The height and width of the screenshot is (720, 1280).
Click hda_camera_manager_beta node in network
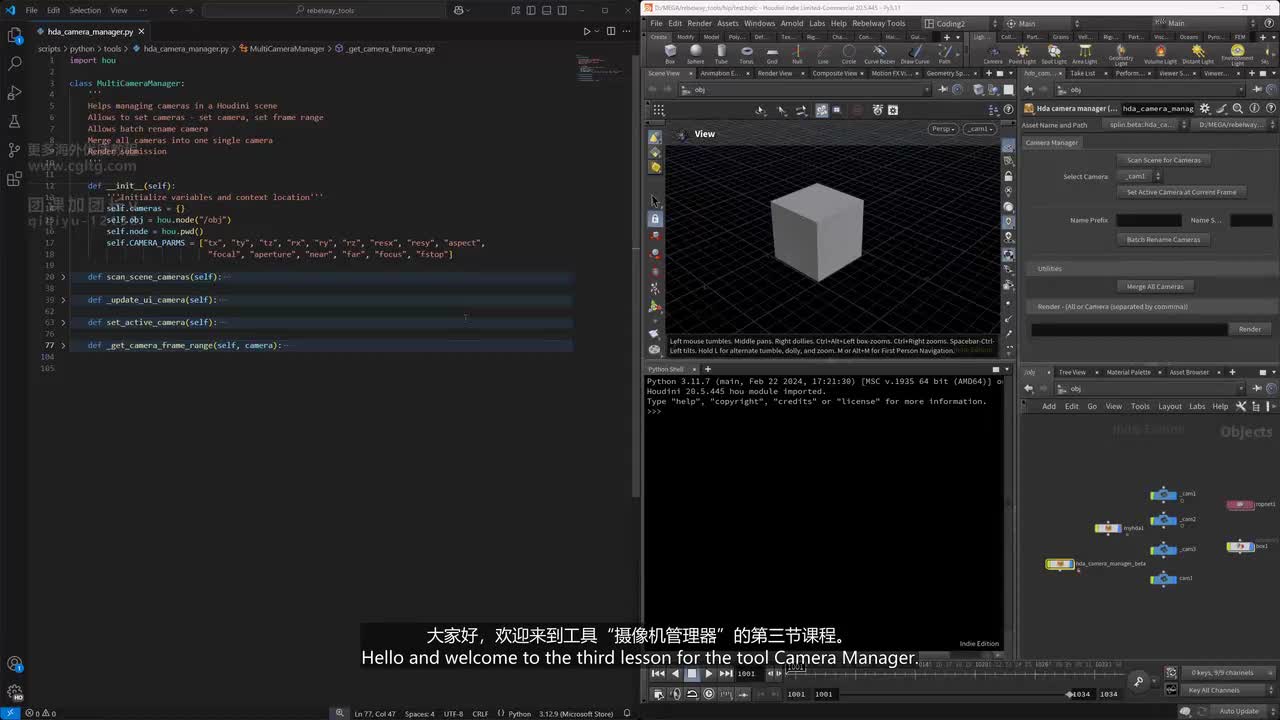pyautogui.click(x=1060, y=564)
